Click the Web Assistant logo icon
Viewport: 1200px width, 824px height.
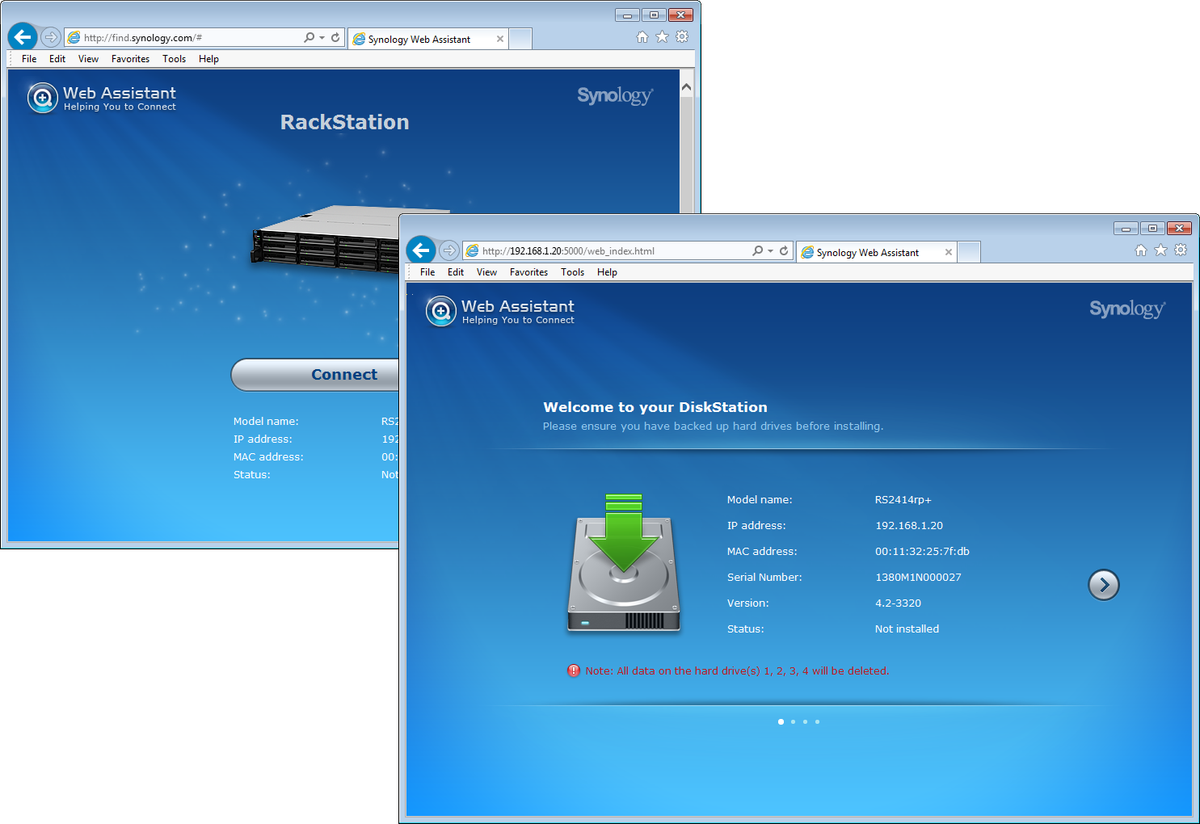pos(440,311)
